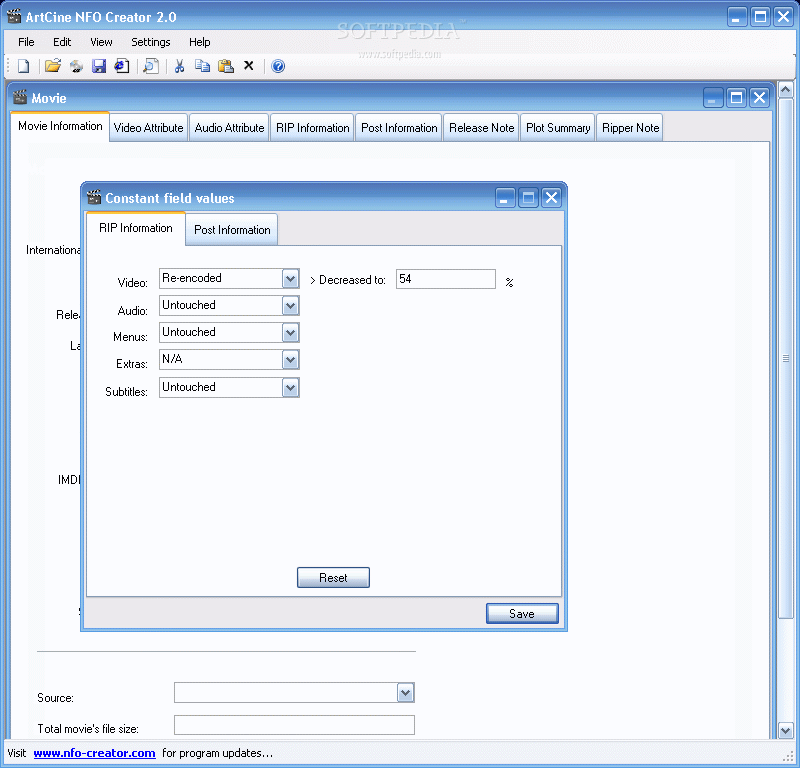Viewport: 800px width, 768px height.
Task: Open the Audio dropdown showing Untouched
Action: (x=290, y=306)
